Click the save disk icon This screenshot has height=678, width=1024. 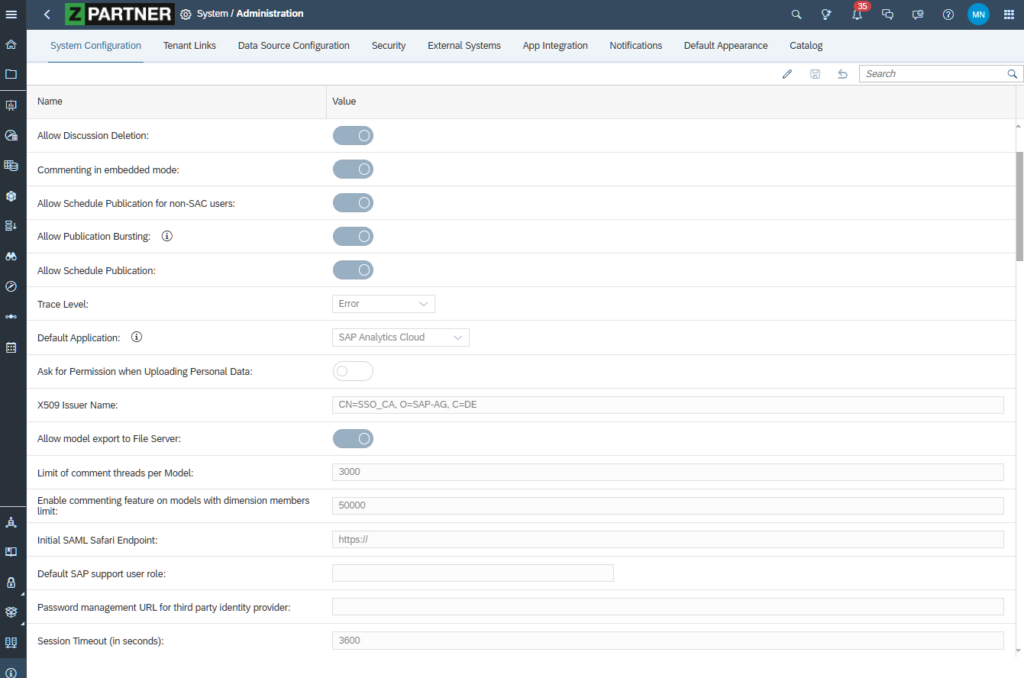[x=815, y=74]
